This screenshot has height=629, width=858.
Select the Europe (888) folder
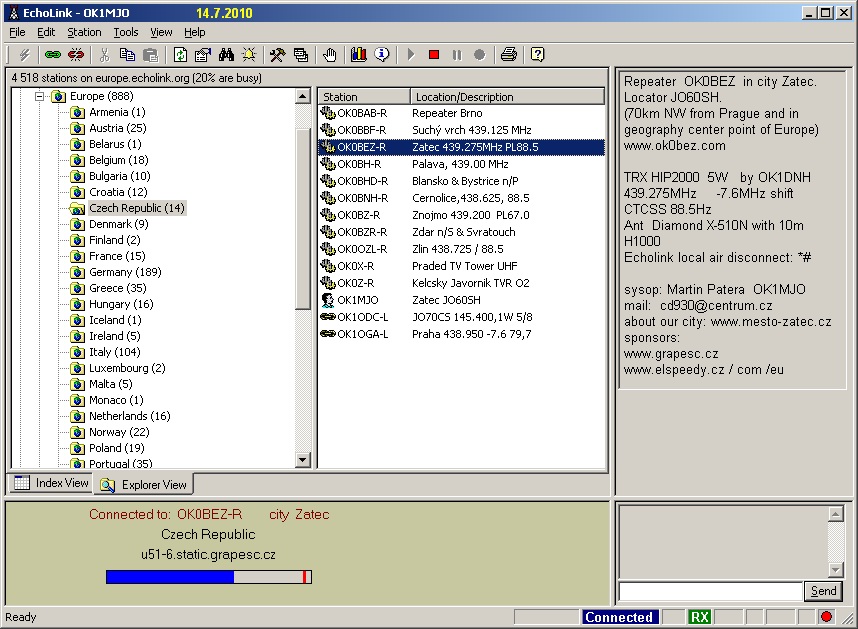tap(102, 96)
